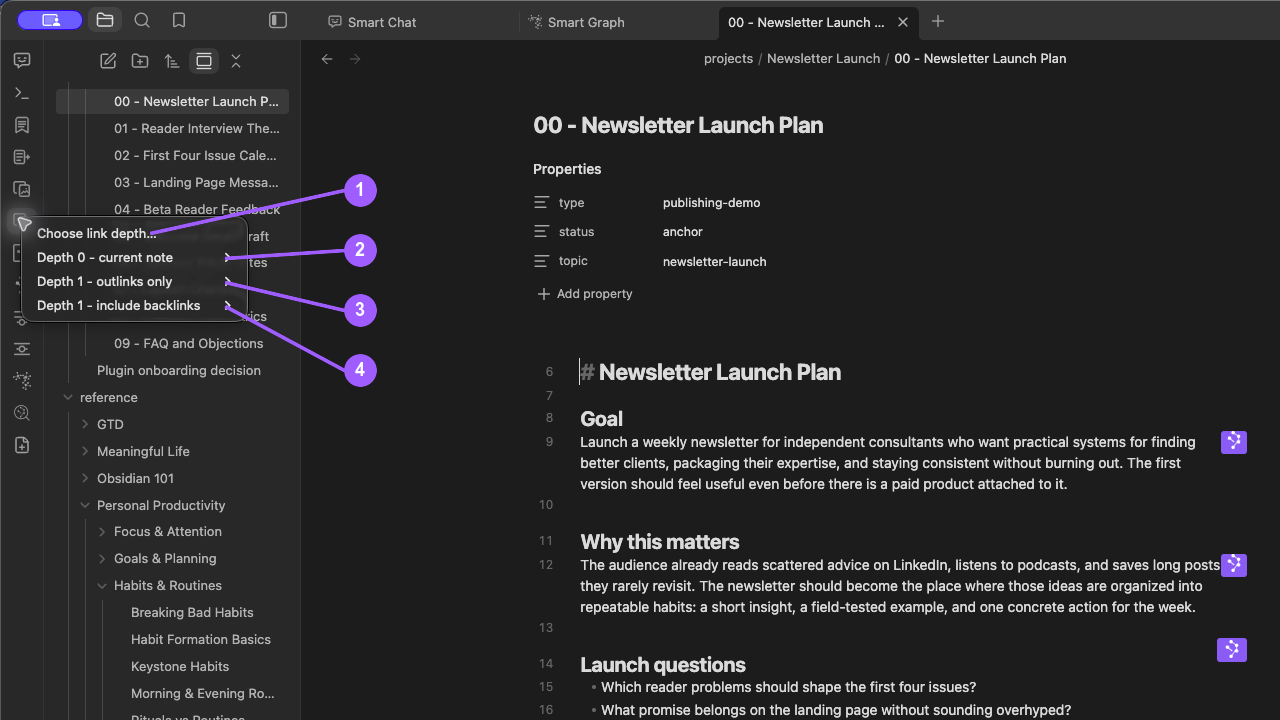This screenshot has height=720, width=1280.
Task: Select Depth 1 - outlinks only
Action: 135,281
